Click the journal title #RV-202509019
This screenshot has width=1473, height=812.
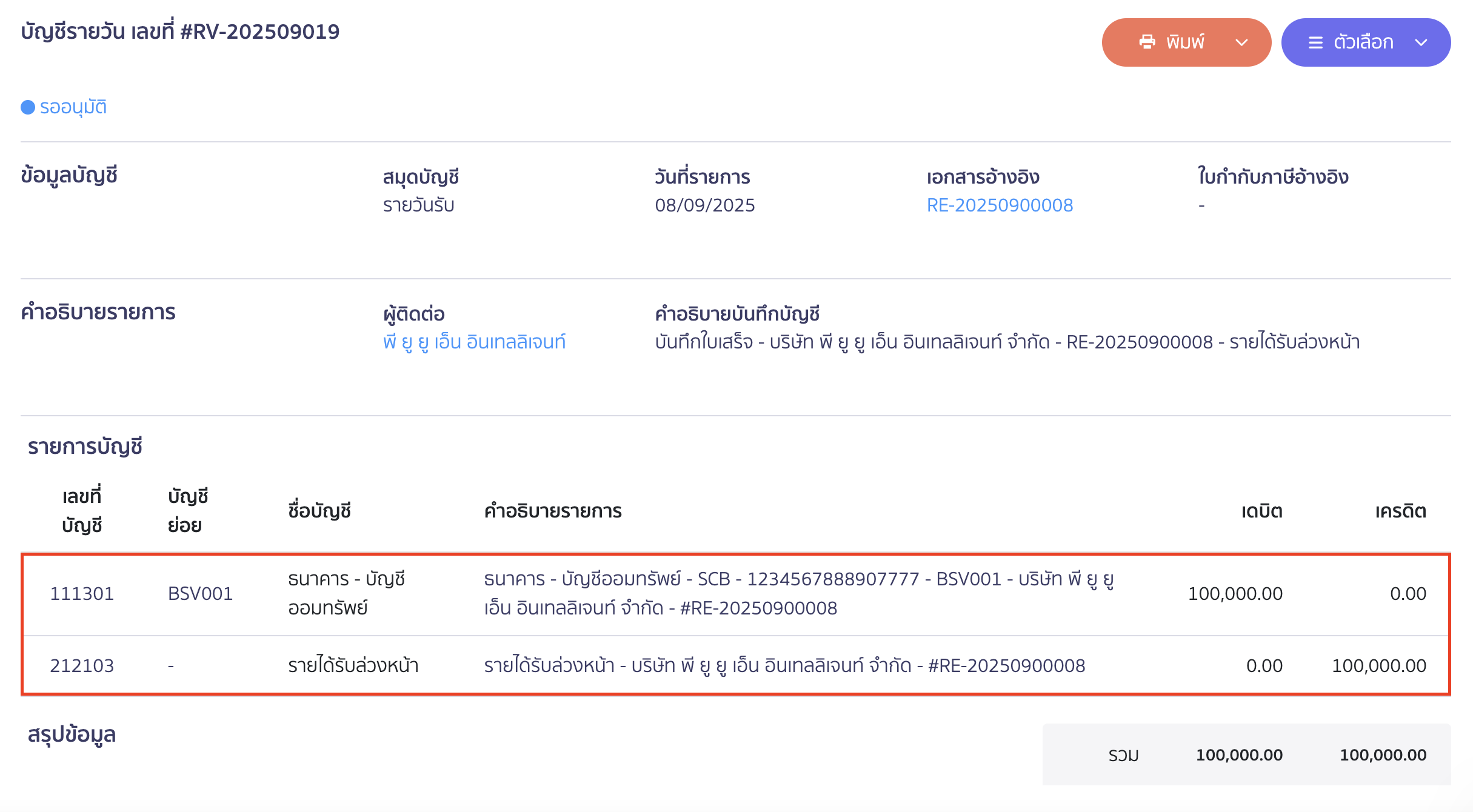pyautogui.click(x=180, y=32)
